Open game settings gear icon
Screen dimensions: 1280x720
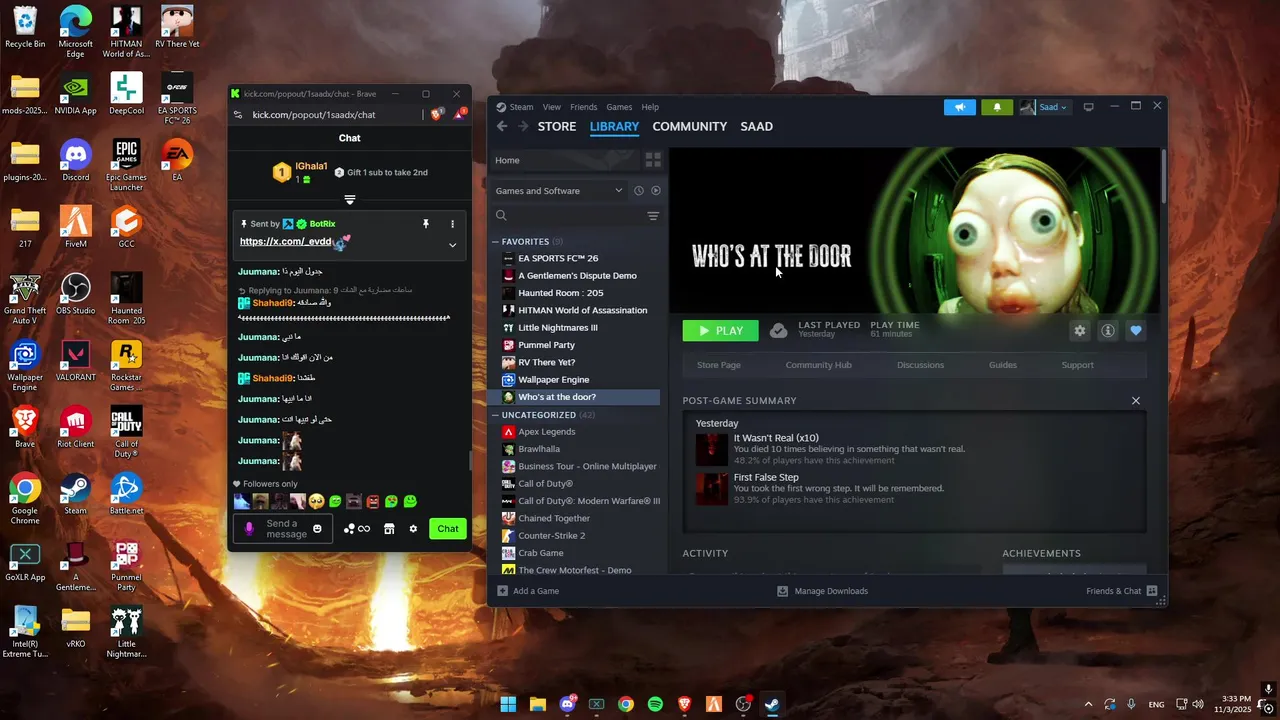1079,331
